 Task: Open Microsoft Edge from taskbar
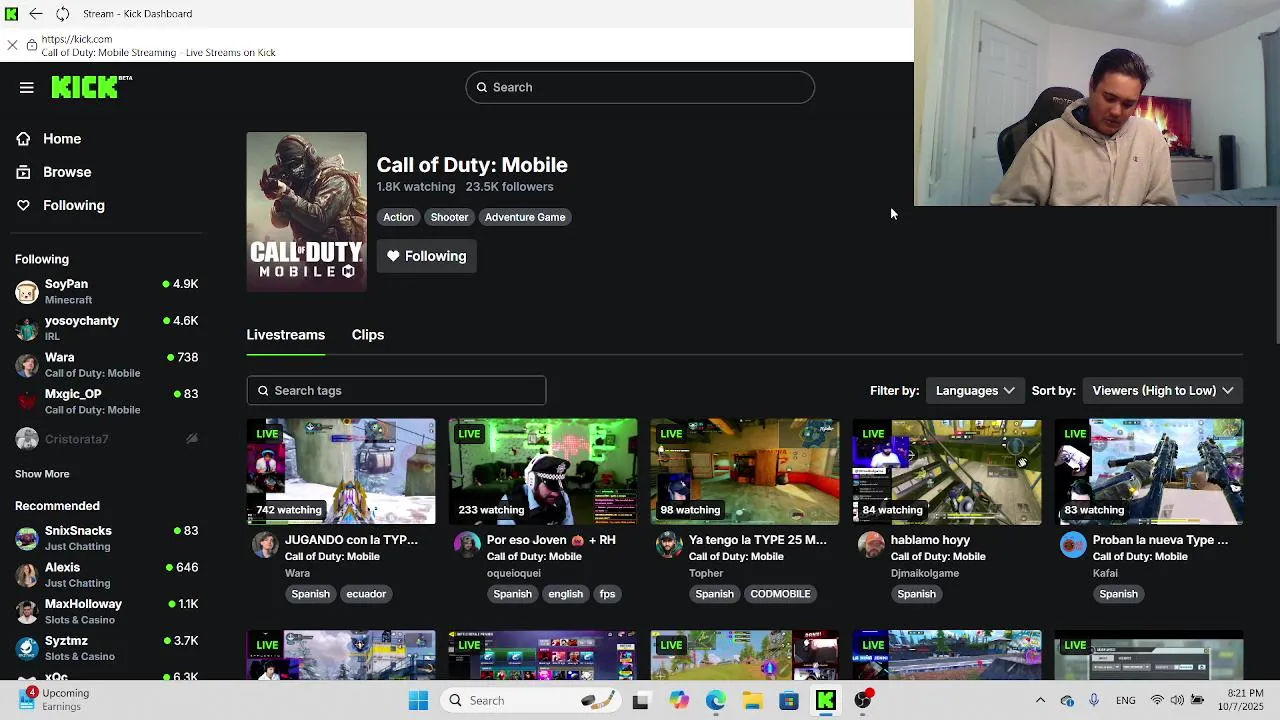tap(716, 701)
